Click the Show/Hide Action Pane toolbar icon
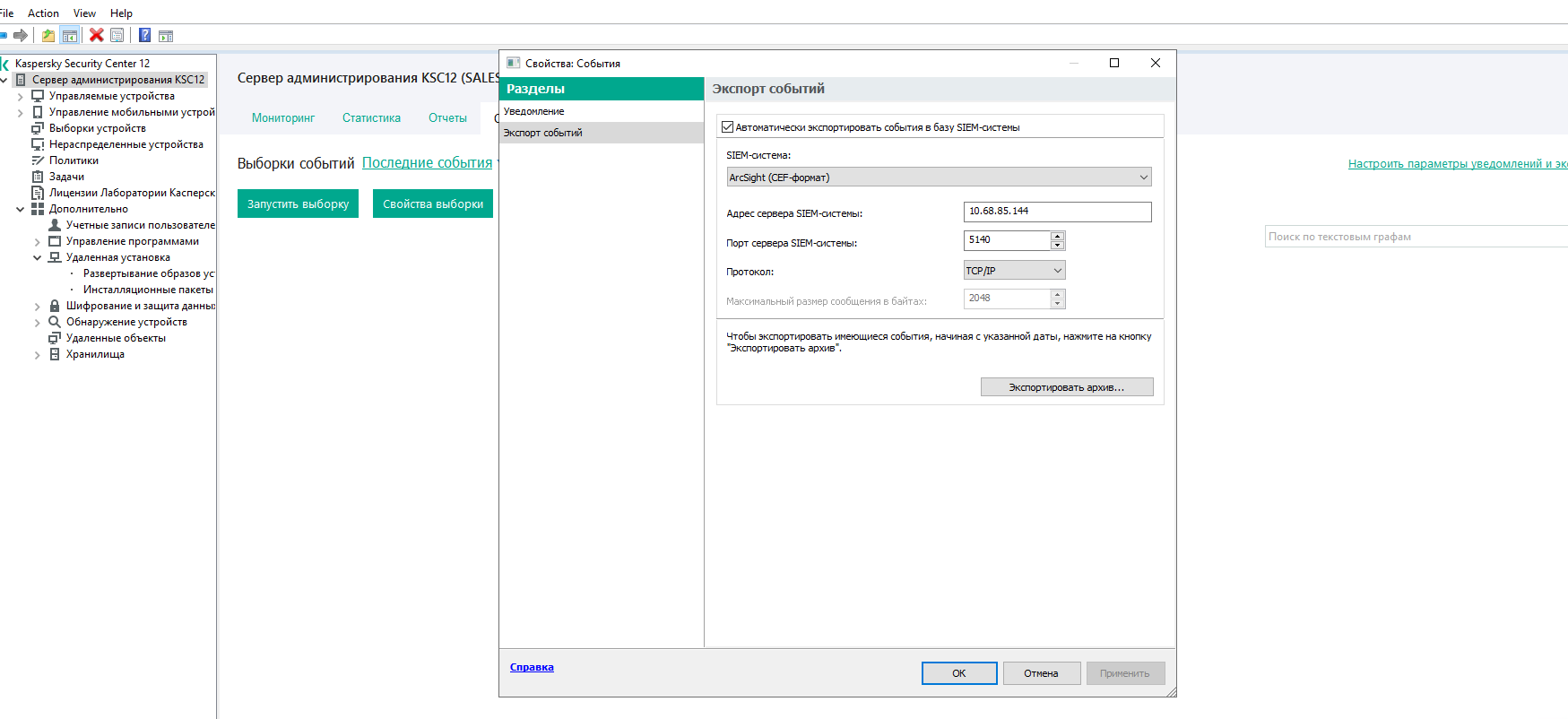Viewport: 1568px width, 719px height. [x=166, y=36]
